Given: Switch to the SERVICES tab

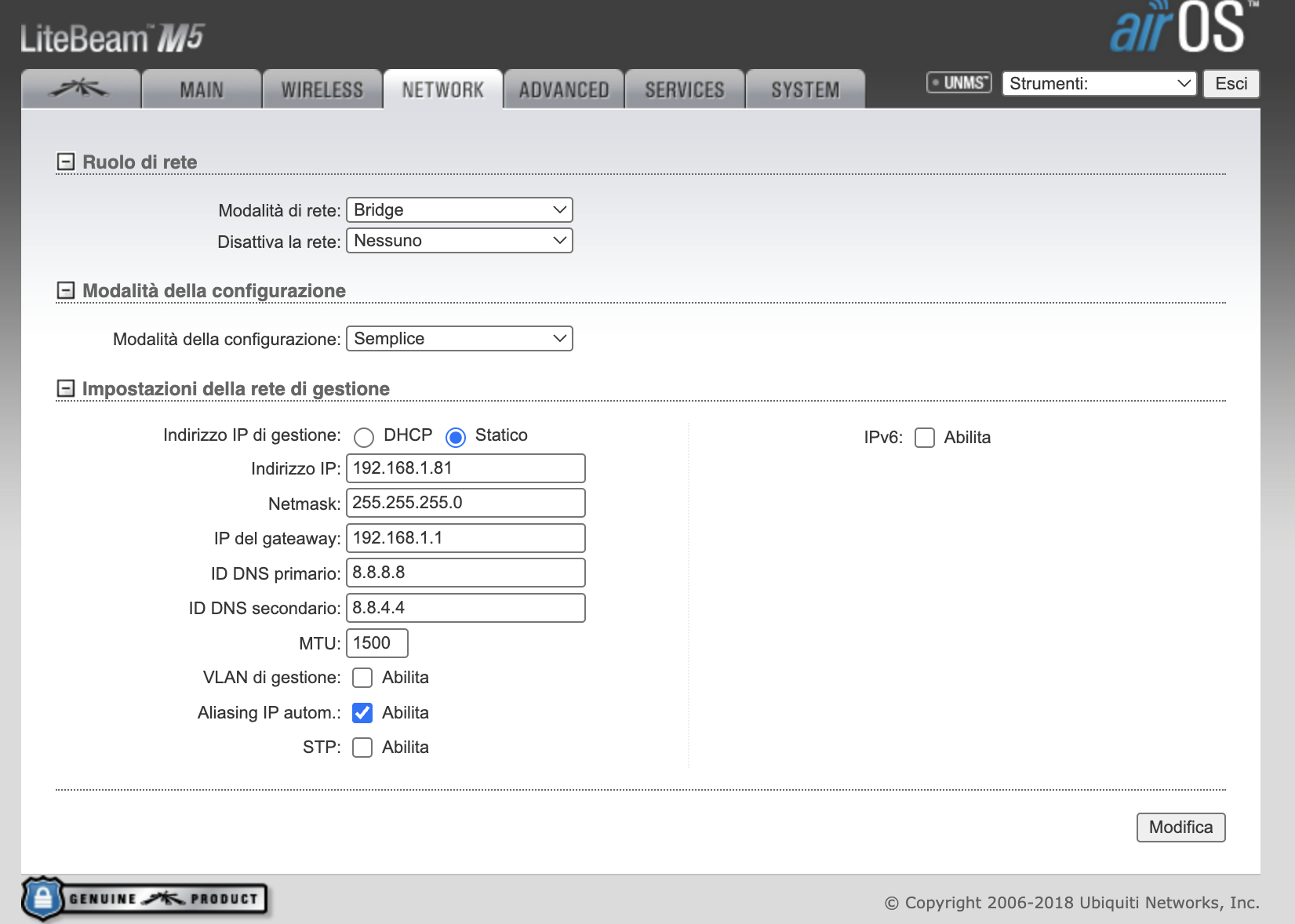Looking at the screenshot, I should pos(685,90).
